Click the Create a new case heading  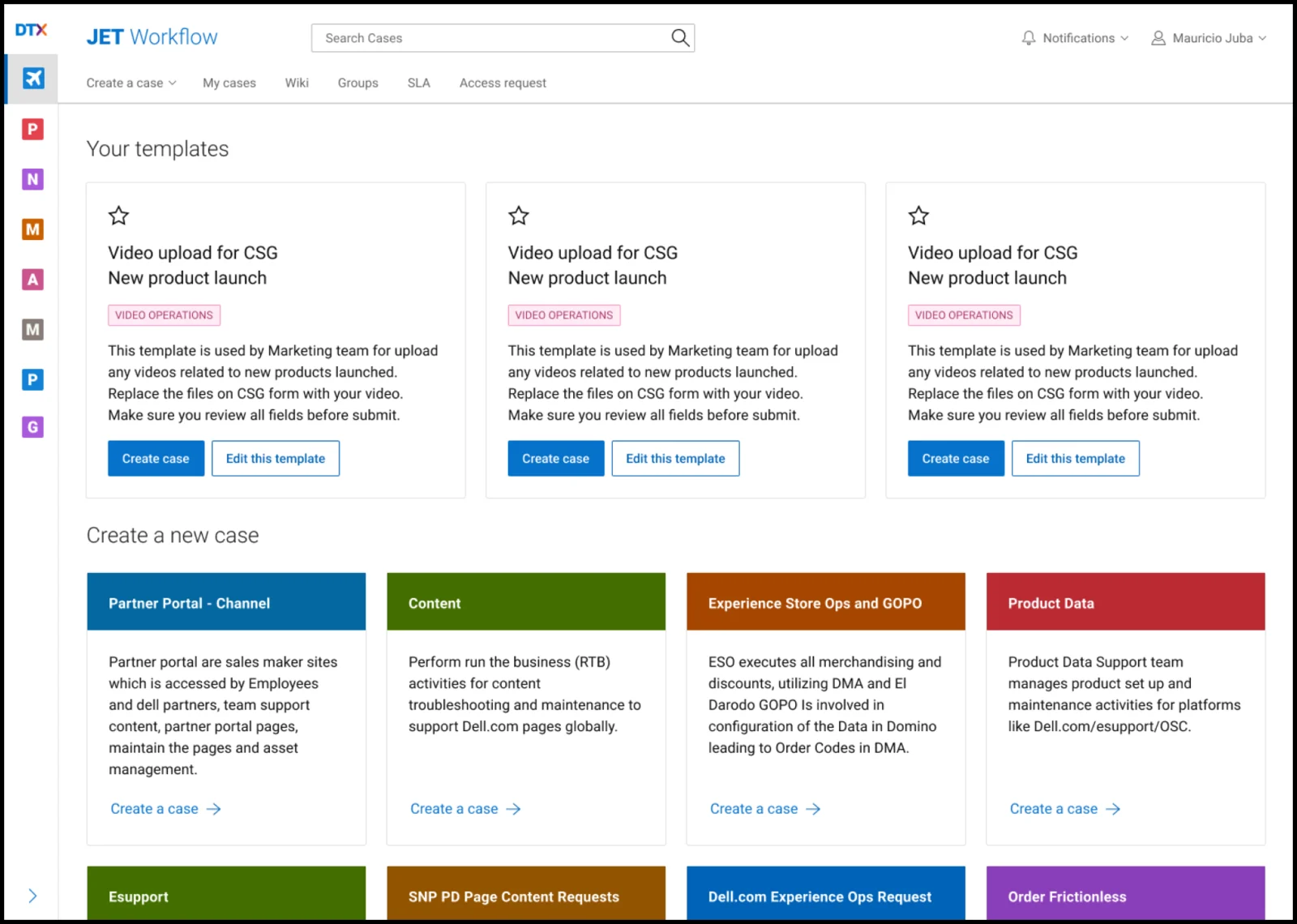point(173,536)
